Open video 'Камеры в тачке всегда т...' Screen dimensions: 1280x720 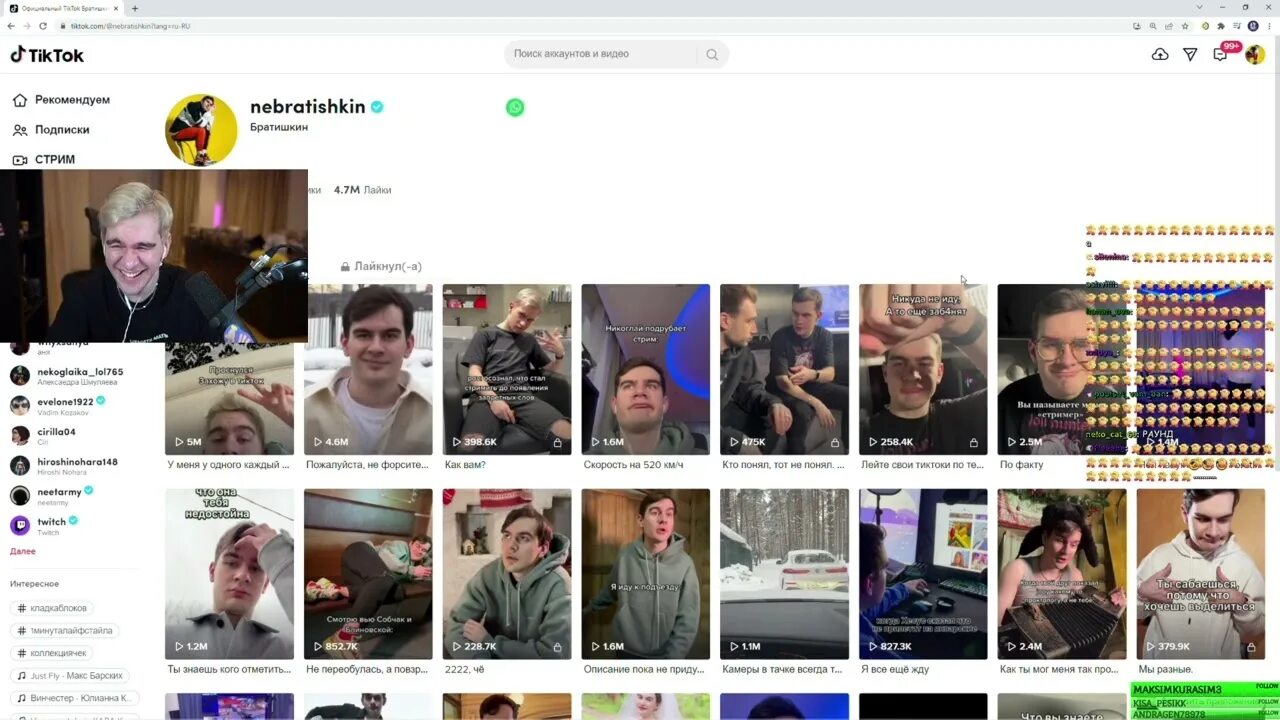coord(784,574)
